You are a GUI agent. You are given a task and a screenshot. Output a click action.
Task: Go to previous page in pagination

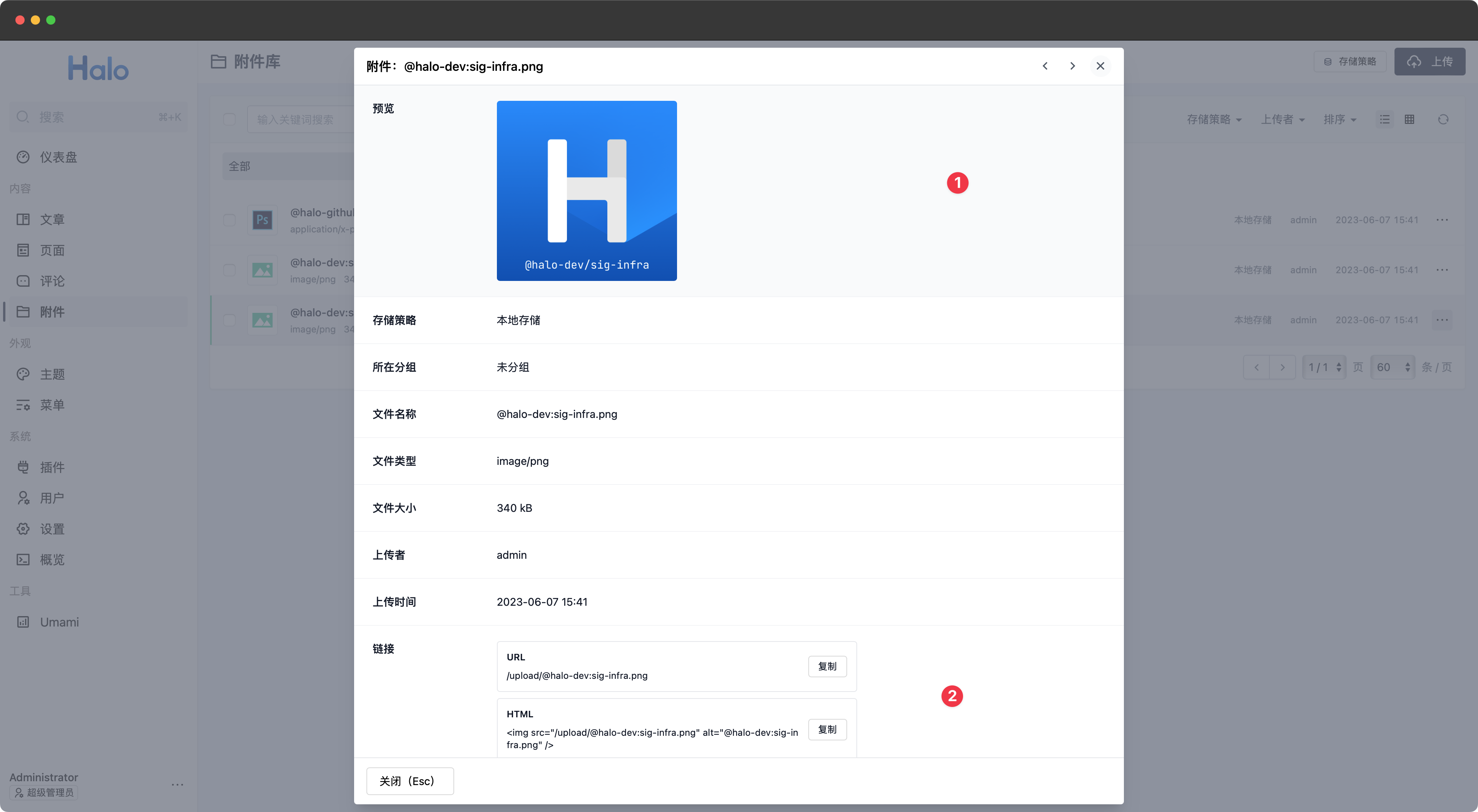pyautogui.click(x=1257, y=367)
